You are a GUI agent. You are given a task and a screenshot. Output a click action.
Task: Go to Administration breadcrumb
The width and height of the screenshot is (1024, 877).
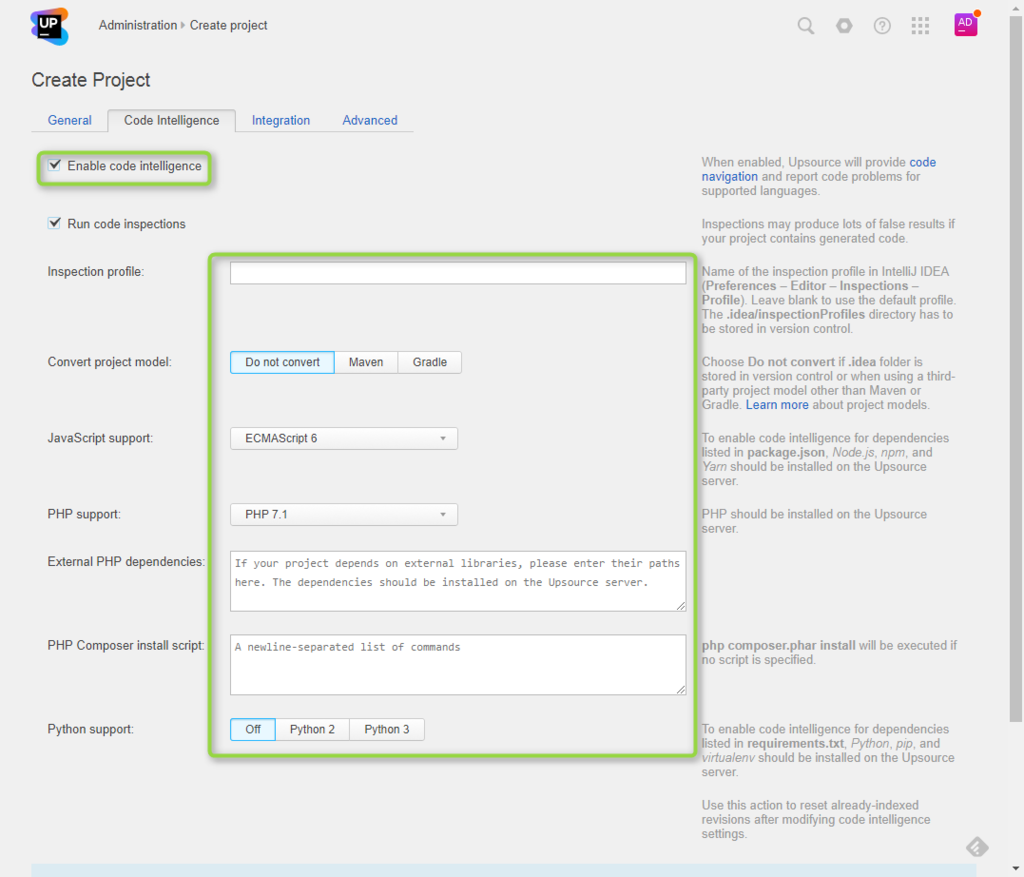point(138,25)
